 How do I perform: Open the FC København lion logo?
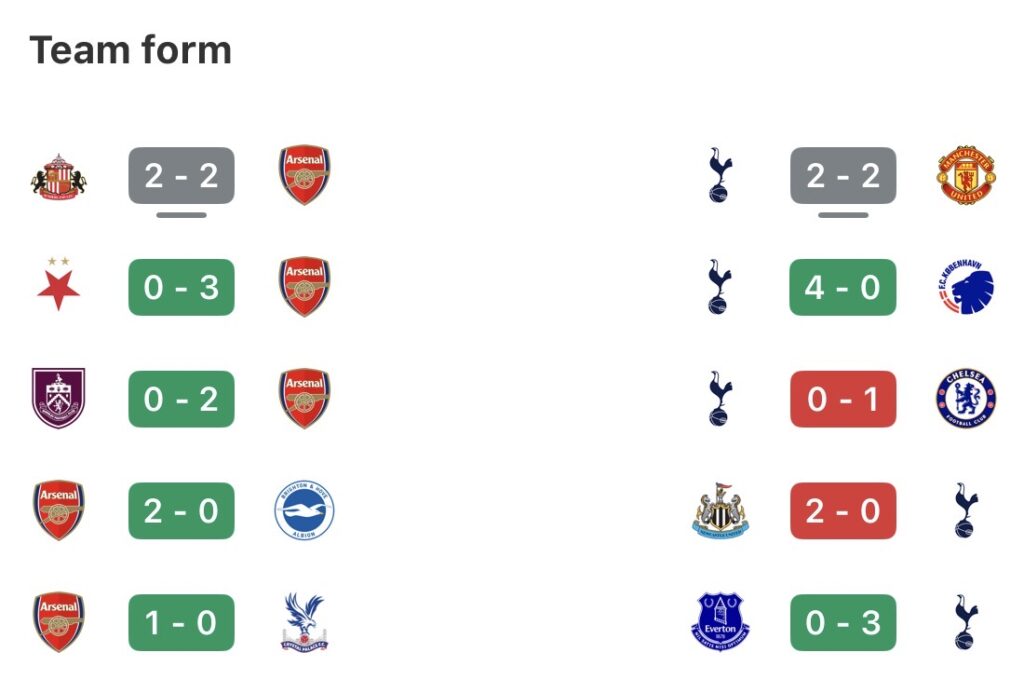point(966,288)
